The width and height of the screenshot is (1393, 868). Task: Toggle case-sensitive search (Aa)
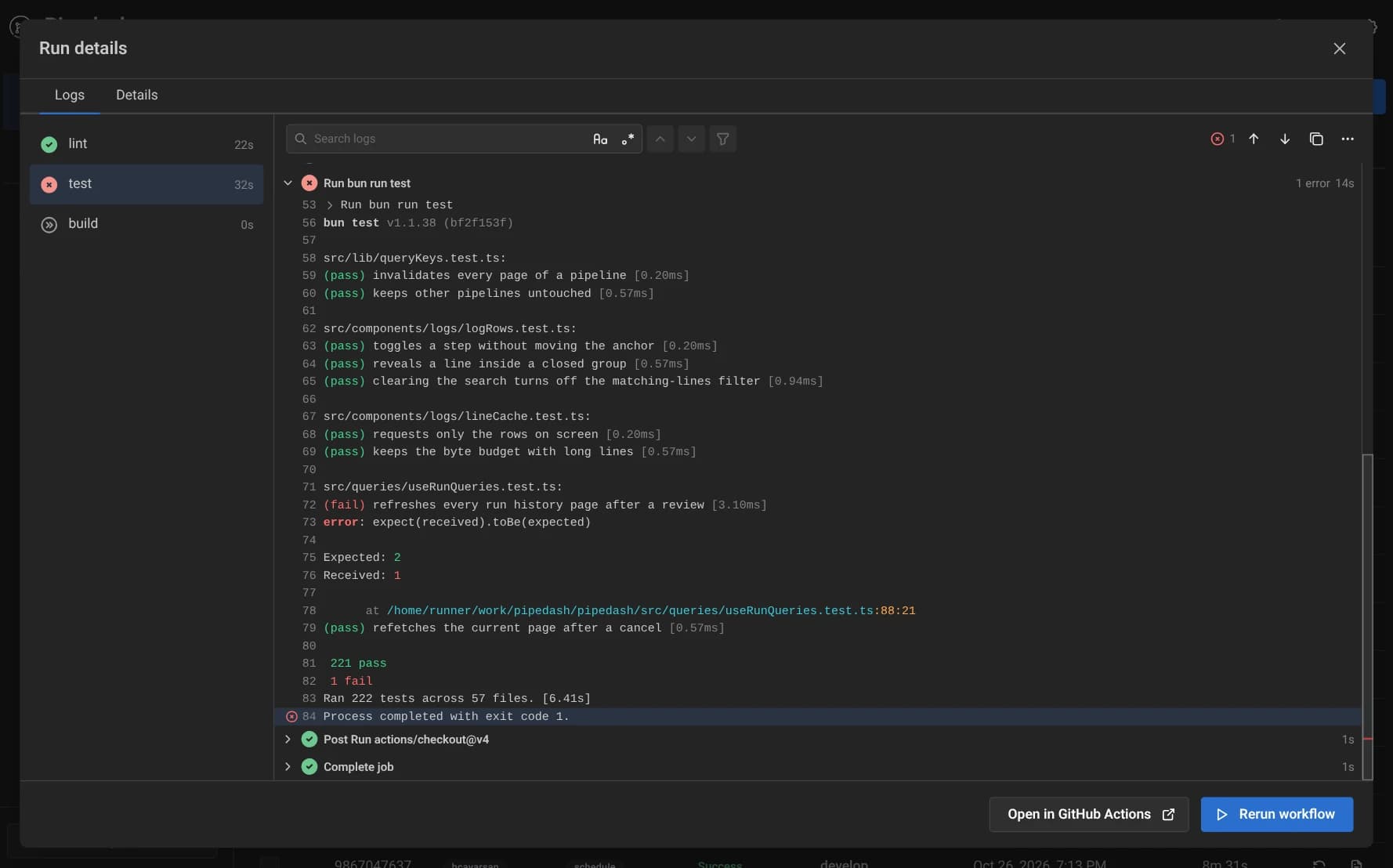click(x=600, y=139)
